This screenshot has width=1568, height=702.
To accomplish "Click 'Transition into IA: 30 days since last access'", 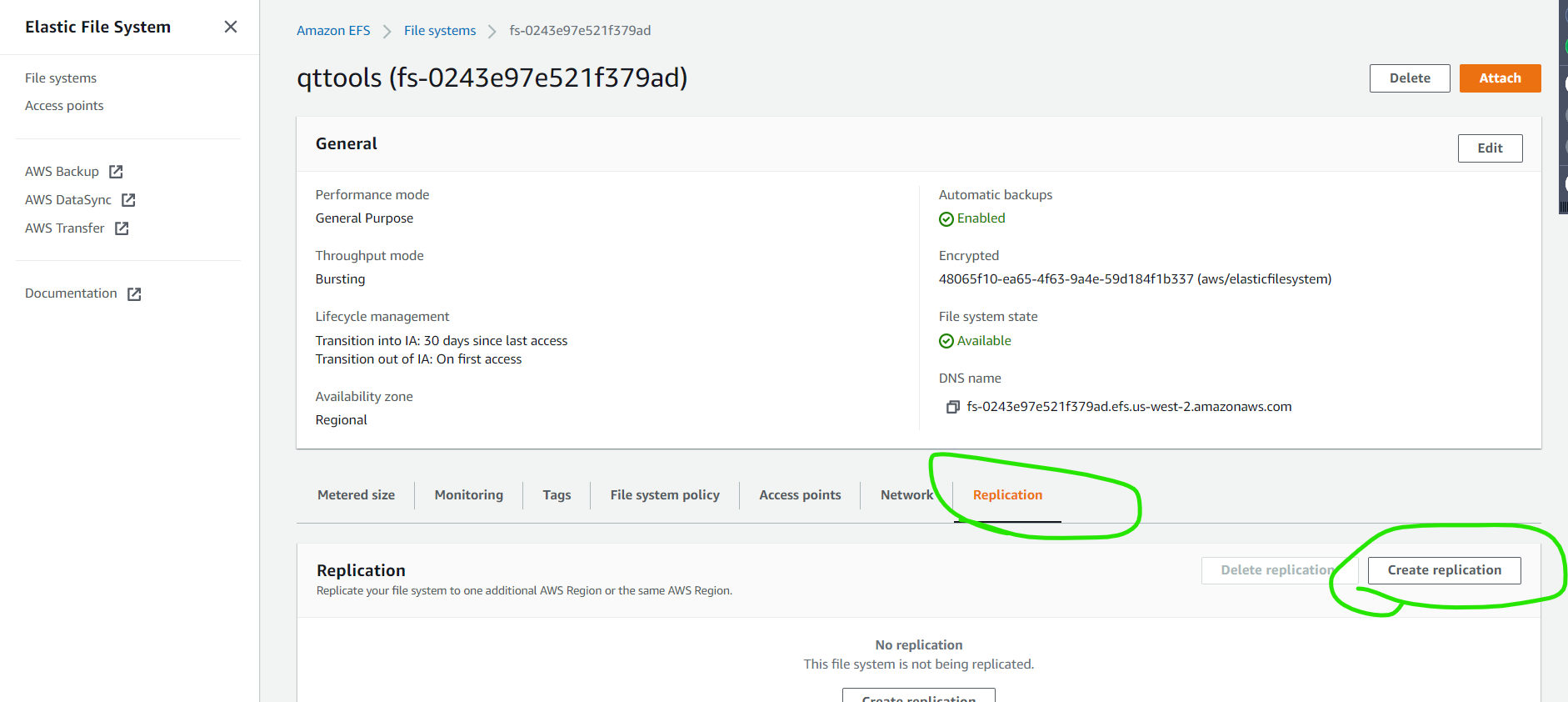I will 442,341.
